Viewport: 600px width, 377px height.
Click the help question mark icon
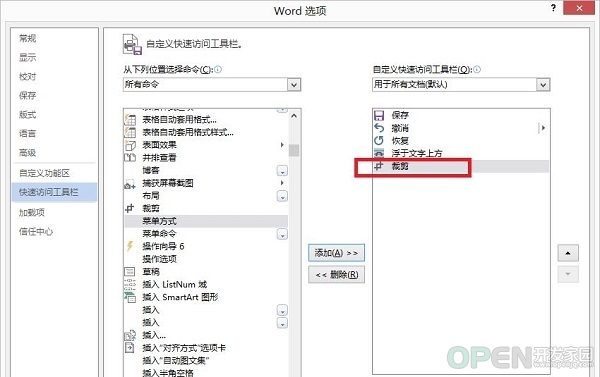(x=553, y=8)
